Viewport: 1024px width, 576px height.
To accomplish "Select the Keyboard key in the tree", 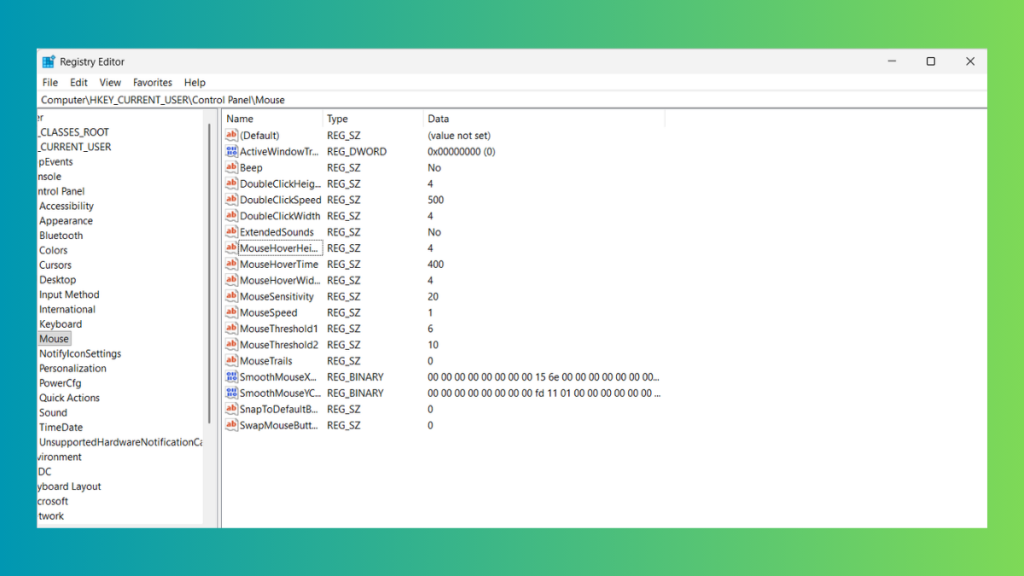I will click(60, 324).
